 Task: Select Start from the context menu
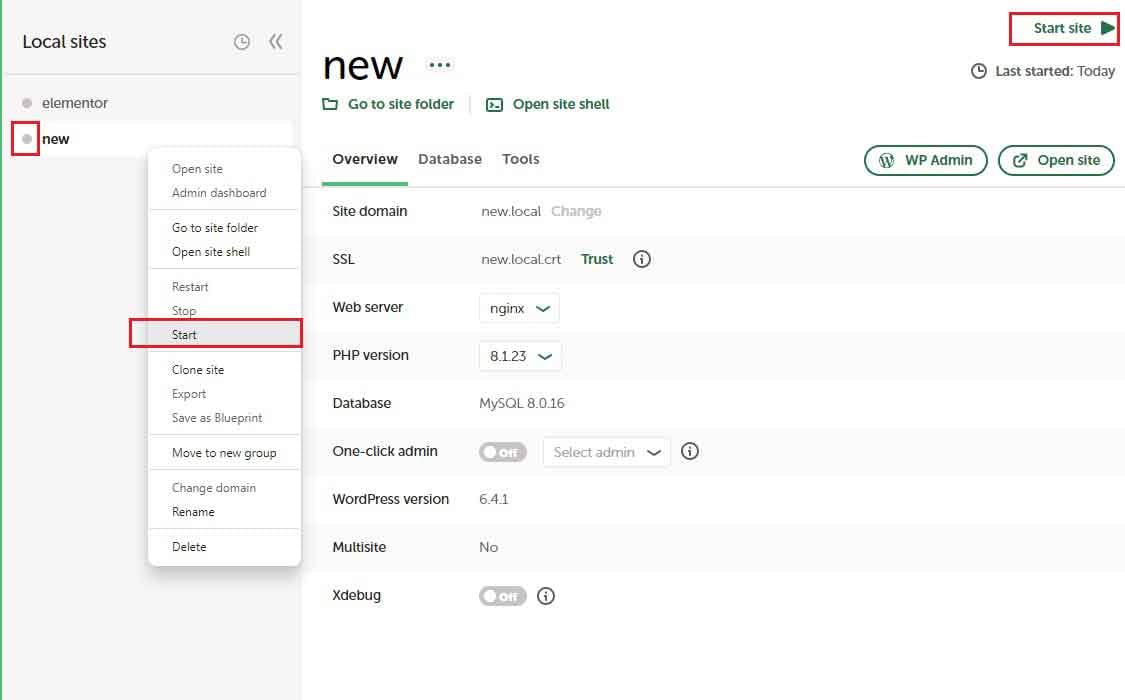coord(184,334)
